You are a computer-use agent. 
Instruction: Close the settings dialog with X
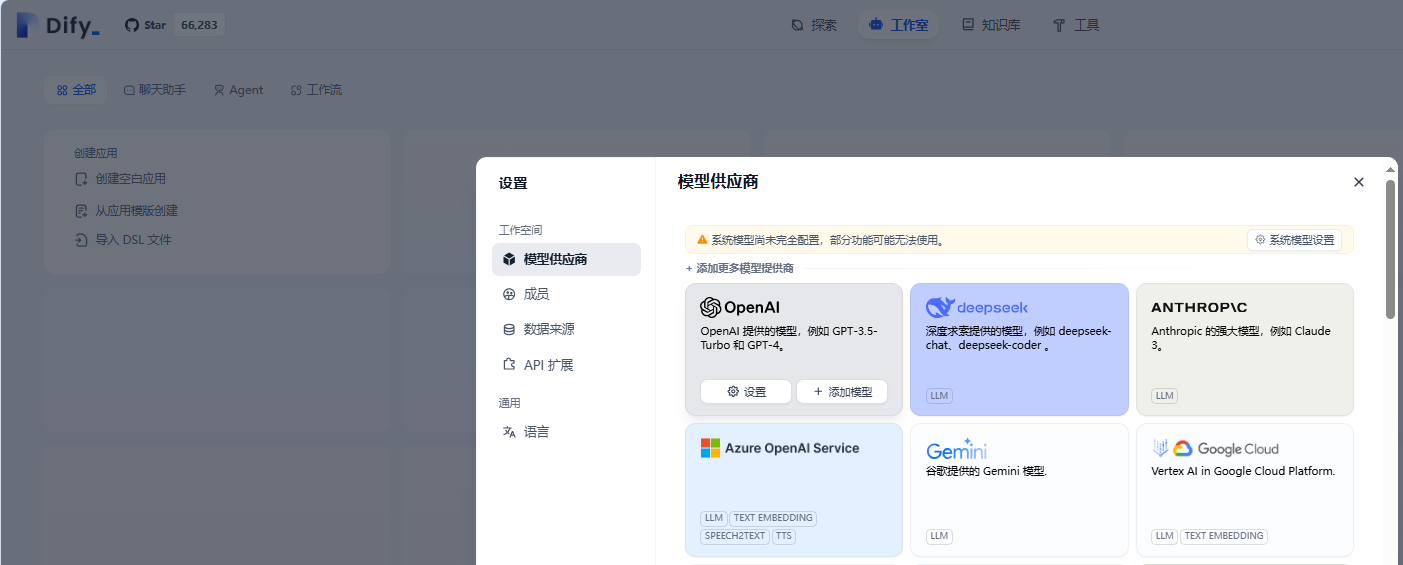coord(1358,182)
